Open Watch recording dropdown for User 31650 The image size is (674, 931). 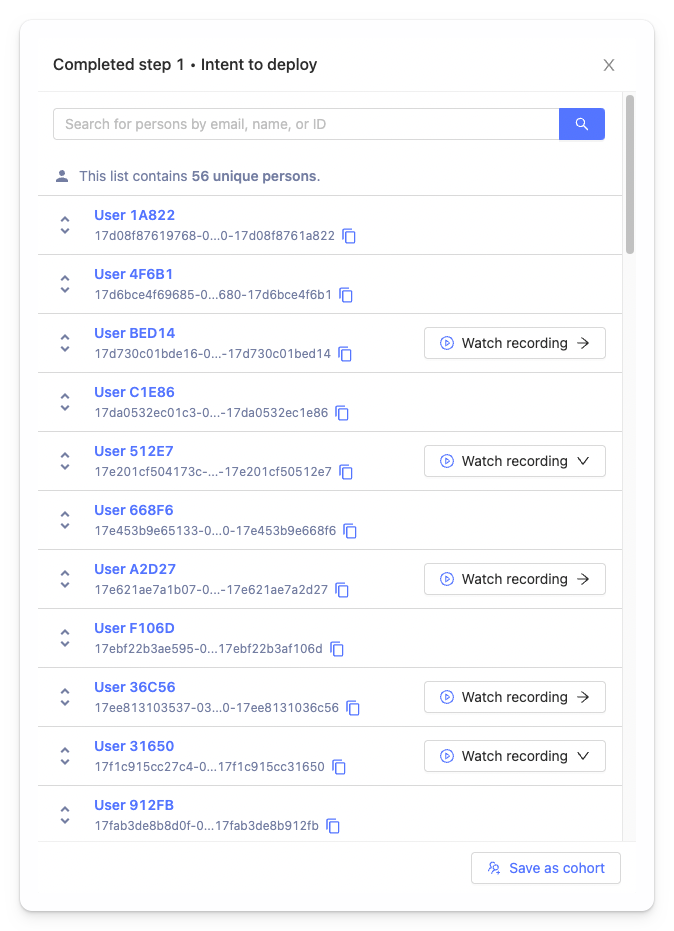click(584, 756)
